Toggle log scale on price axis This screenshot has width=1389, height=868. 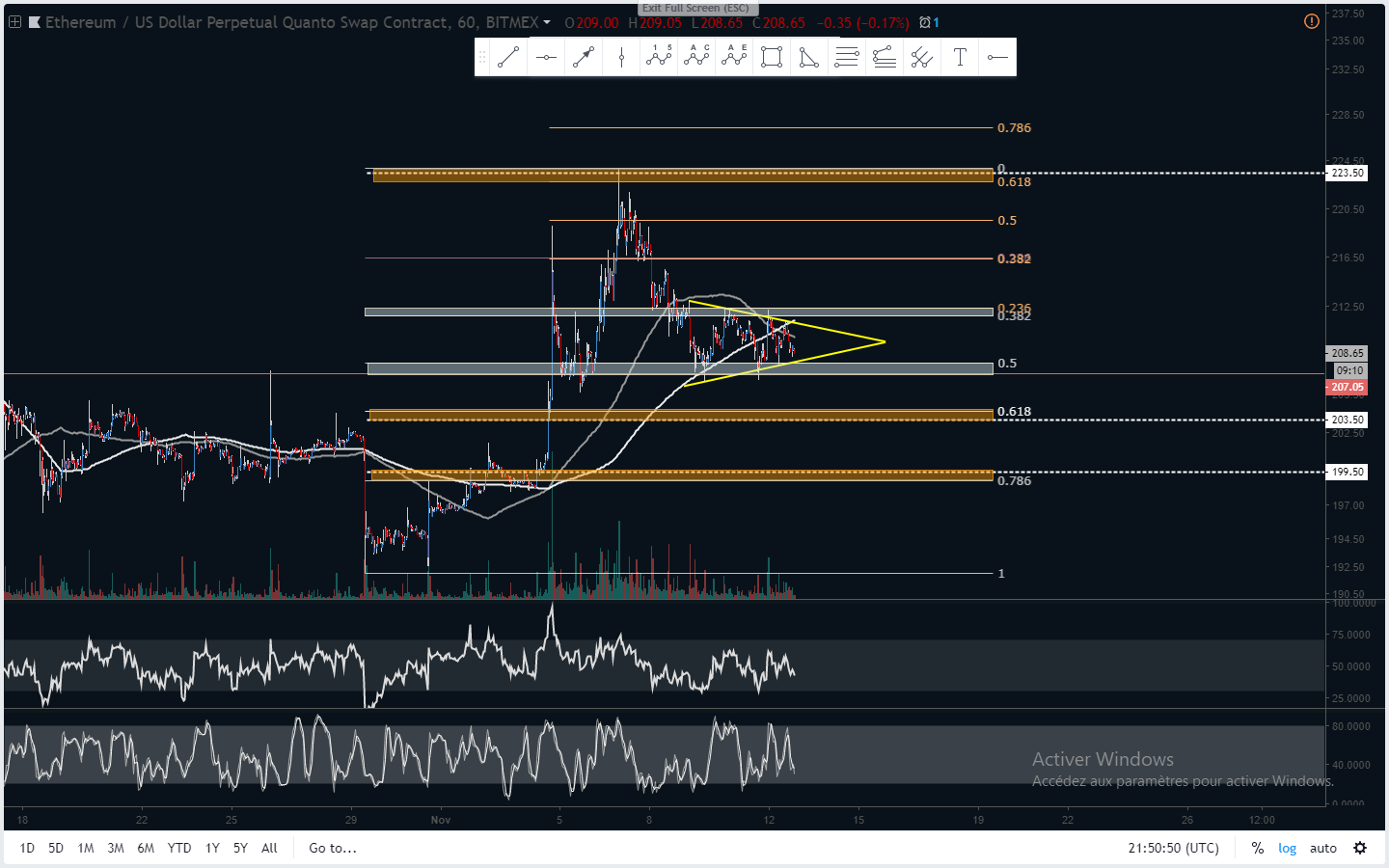(x=1287, y=848)
